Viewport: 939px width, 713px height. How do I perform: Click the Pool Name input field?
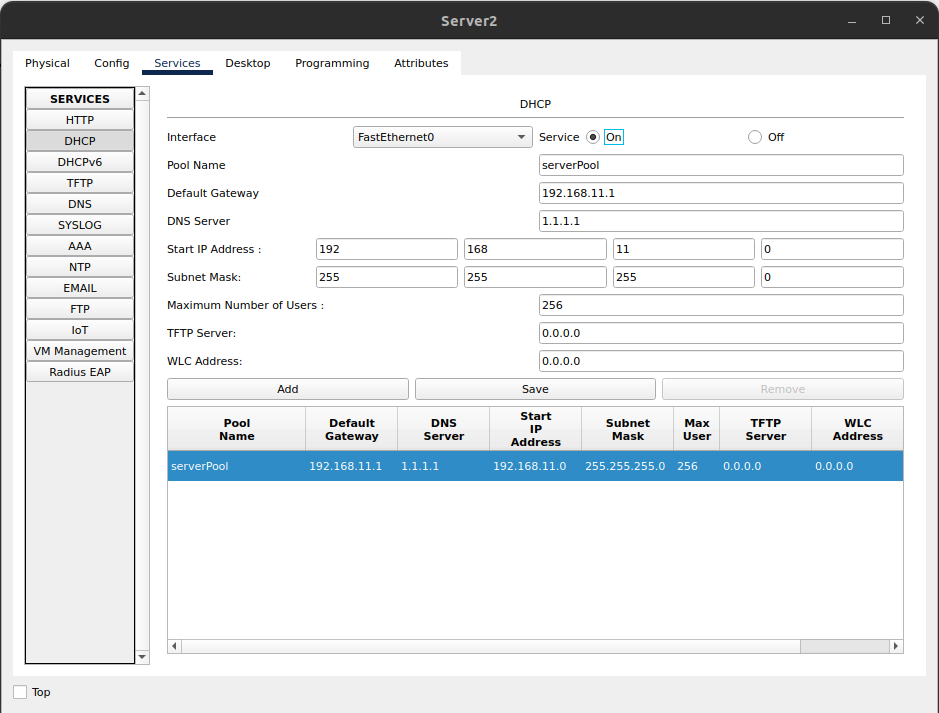pyautogui.click(x=720, y=165)
